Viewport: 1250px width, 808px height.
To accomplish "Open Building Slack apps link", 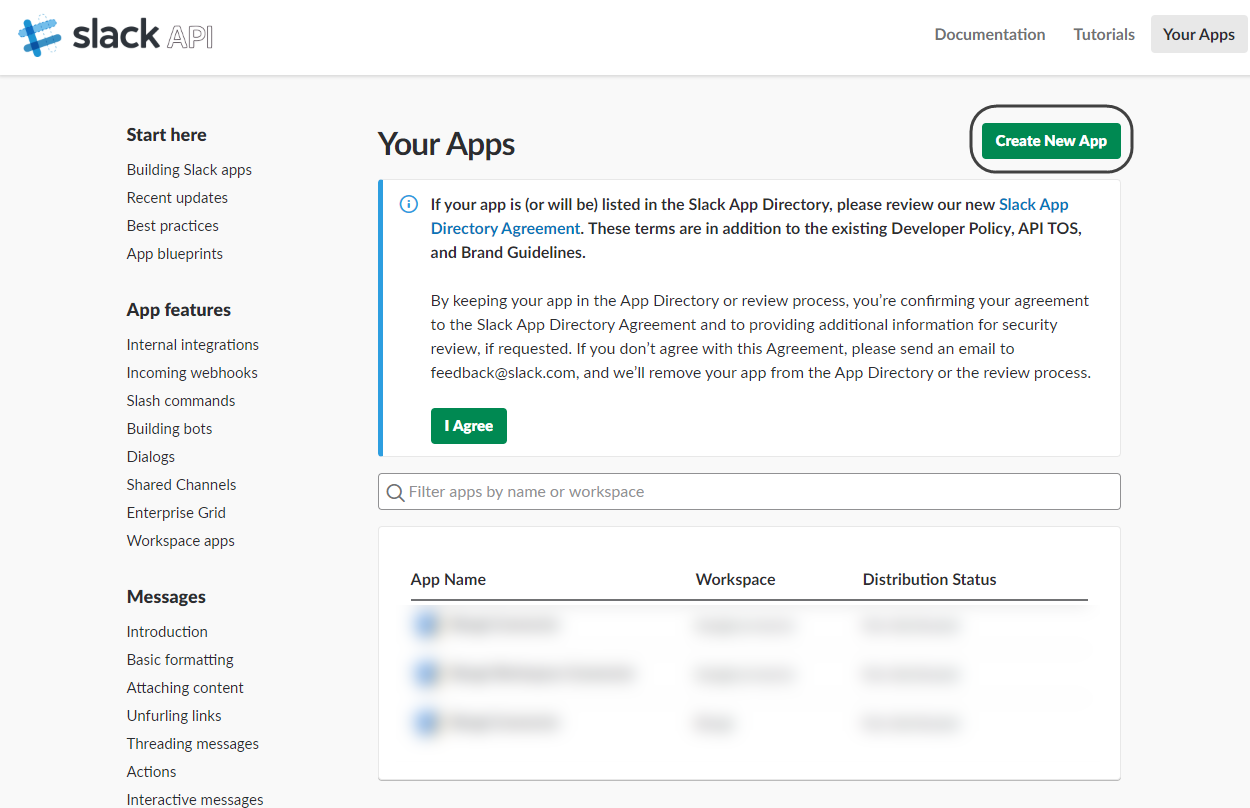I will pyautogui.click(x=189, y=170).
